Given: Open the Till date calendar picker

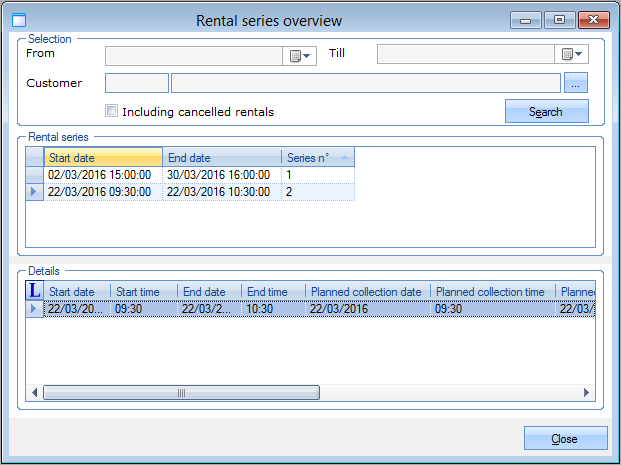Looking at the screenshot, I should point(573,55).
